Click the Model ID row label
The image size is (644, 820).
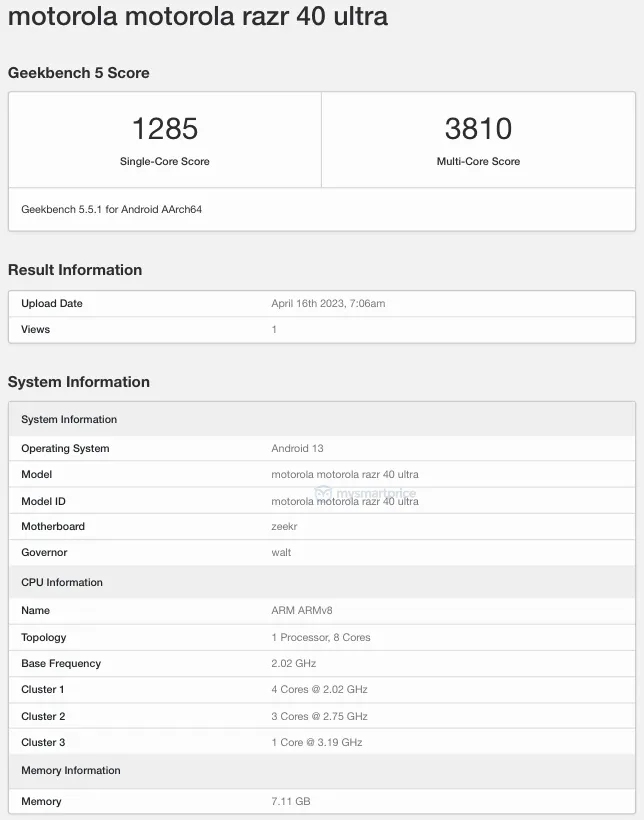pyautogui.click(x=43, y=501)
